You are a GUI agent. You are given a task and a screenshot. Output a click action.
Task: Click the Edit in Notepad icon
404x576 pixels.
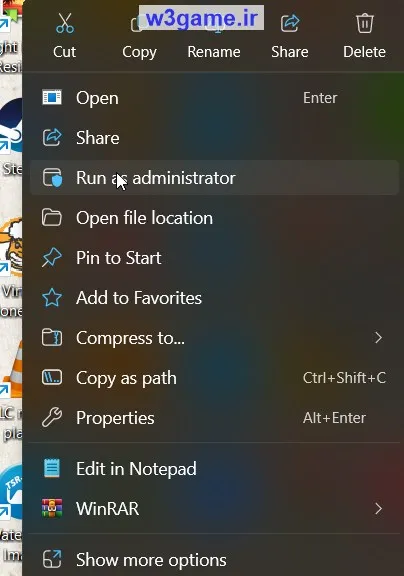pos(52,468)
